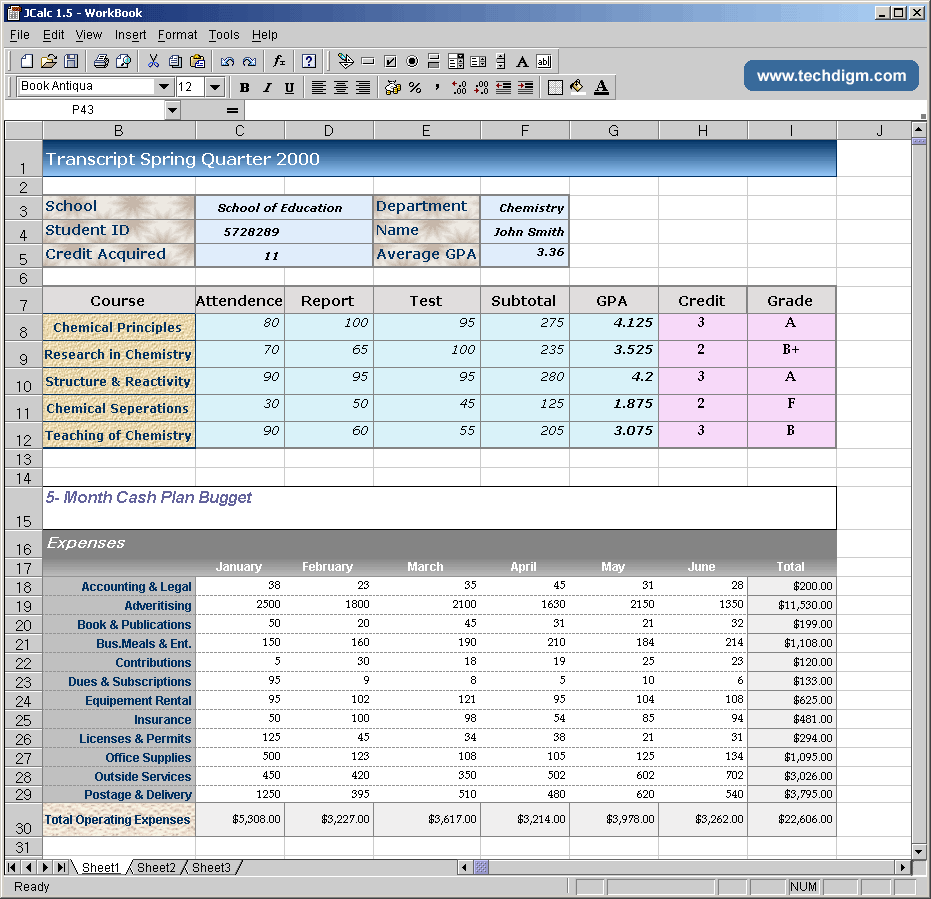Apply percent style formatting
Viewport: 931px width, 899px height.
click(x=415, y=88)
